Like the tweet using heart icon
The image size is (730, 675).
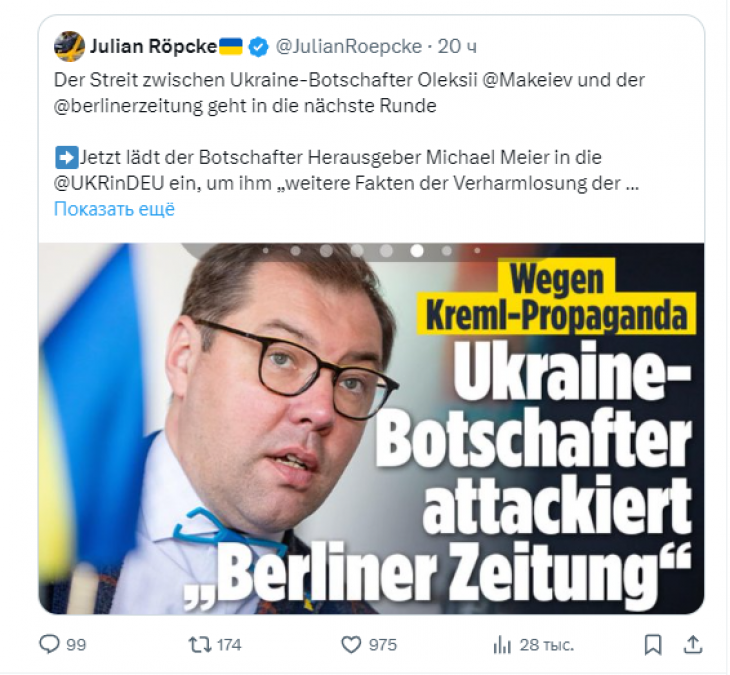[351, 645]
